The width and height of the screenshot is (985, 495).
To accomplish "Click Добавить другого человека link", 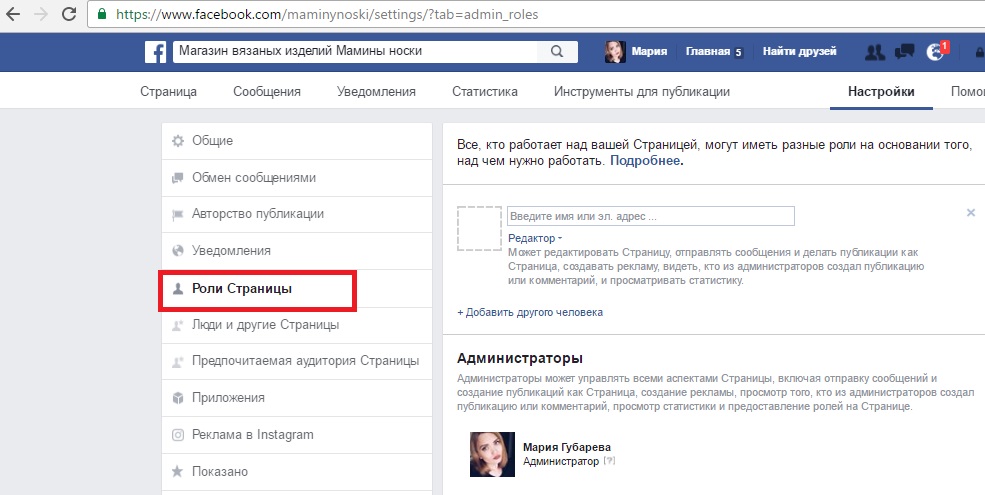I will tap(530, 312).
